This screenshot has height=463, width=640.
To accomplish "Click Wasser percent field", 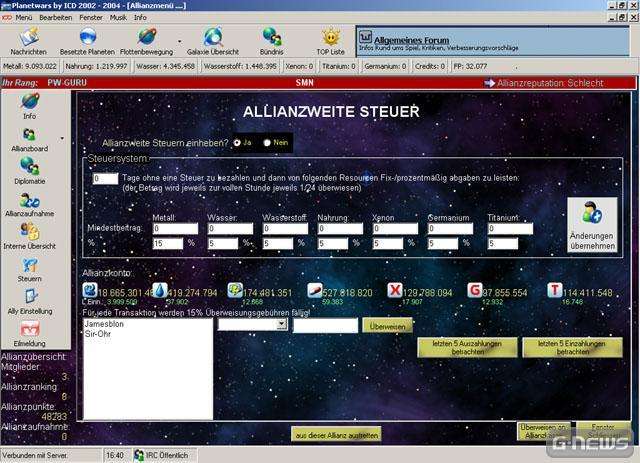I will point(223,244).
